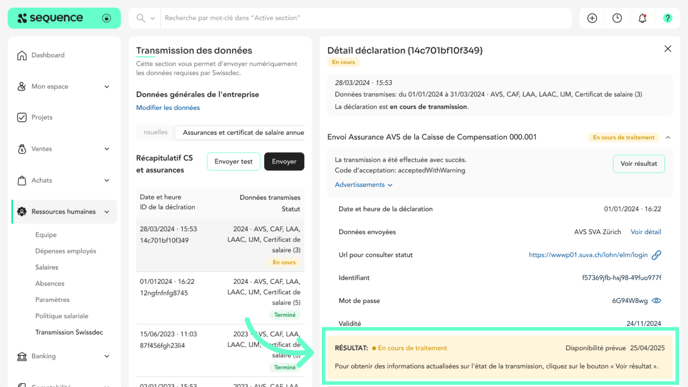Viewport: 688px width, 387px height.
Task: Click the En cours de traitement badge
Action: (x=623, y=137)
